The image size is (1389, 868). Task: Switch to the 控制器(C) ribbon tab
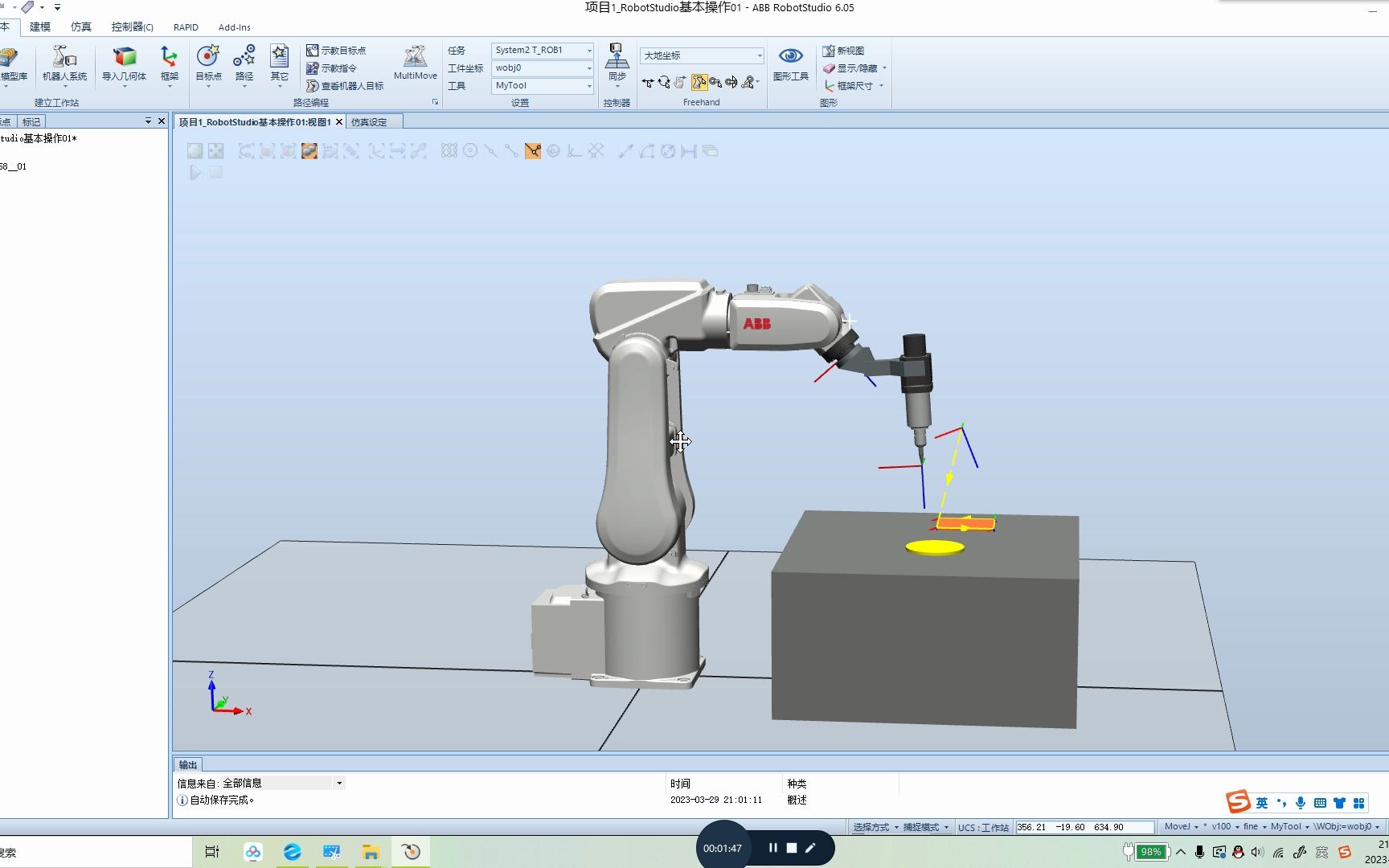coord(133,27)
